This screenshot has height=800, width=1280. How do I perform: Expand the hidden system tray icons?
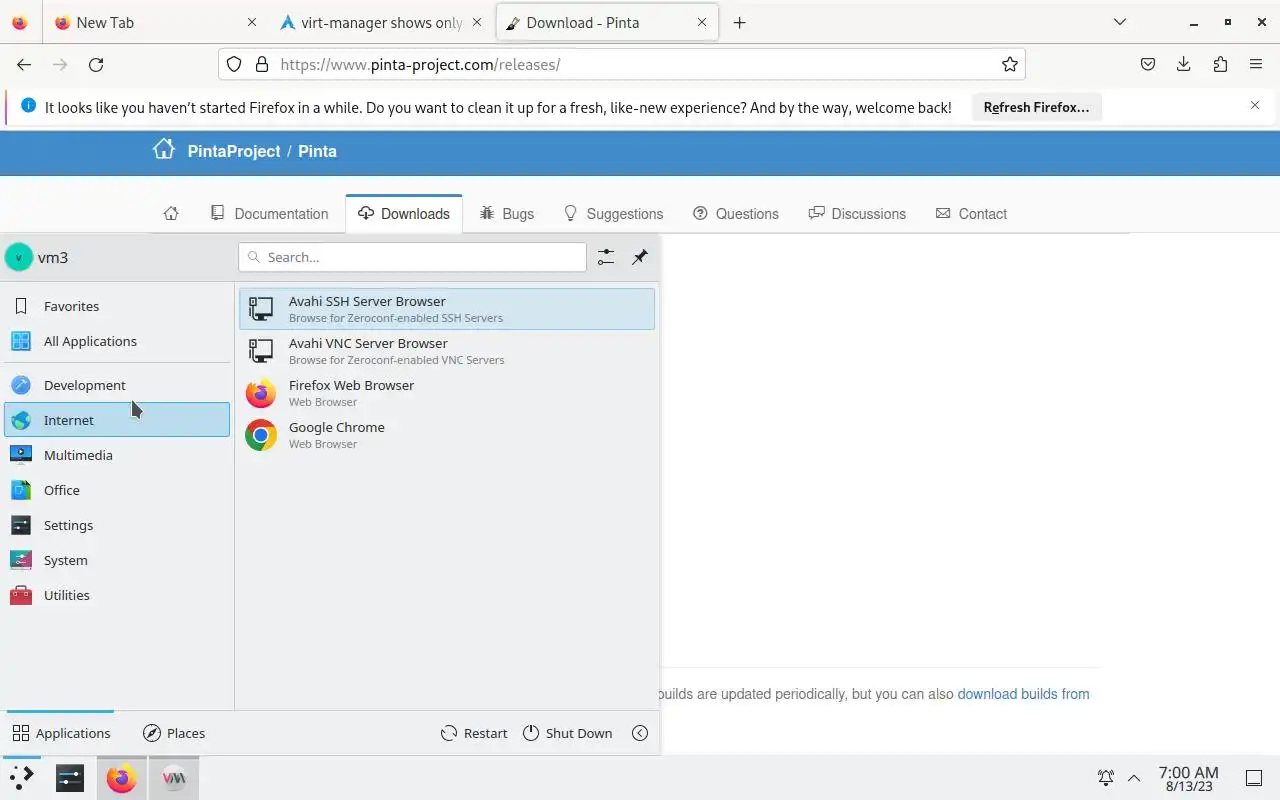[1134, 777]
